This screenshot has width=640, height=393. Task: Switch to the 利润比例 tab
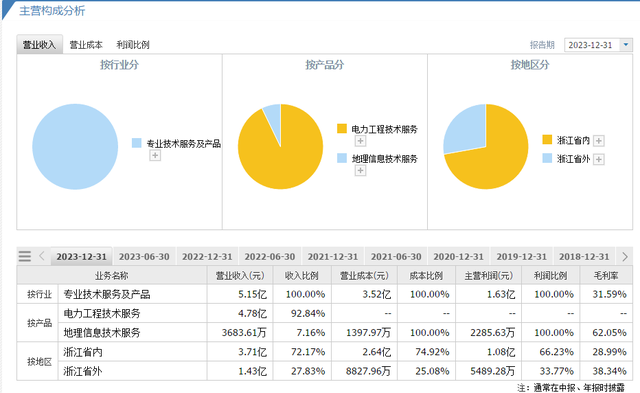(133, 45)
